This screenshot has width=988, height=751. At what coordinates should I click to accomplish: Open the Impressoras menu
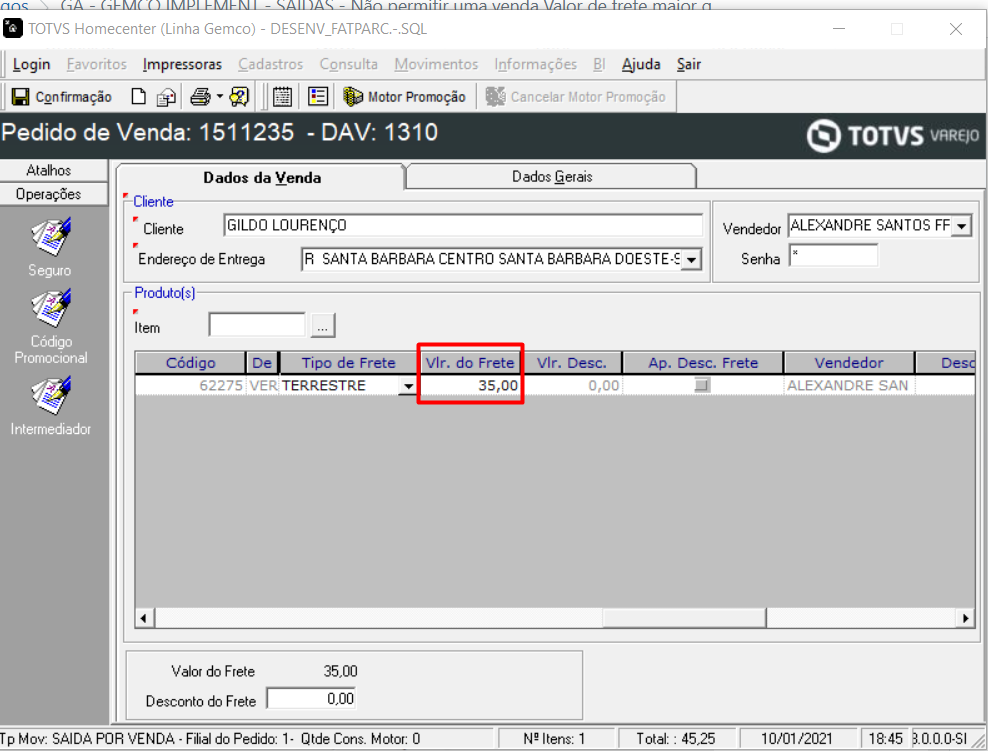(182, 64)
